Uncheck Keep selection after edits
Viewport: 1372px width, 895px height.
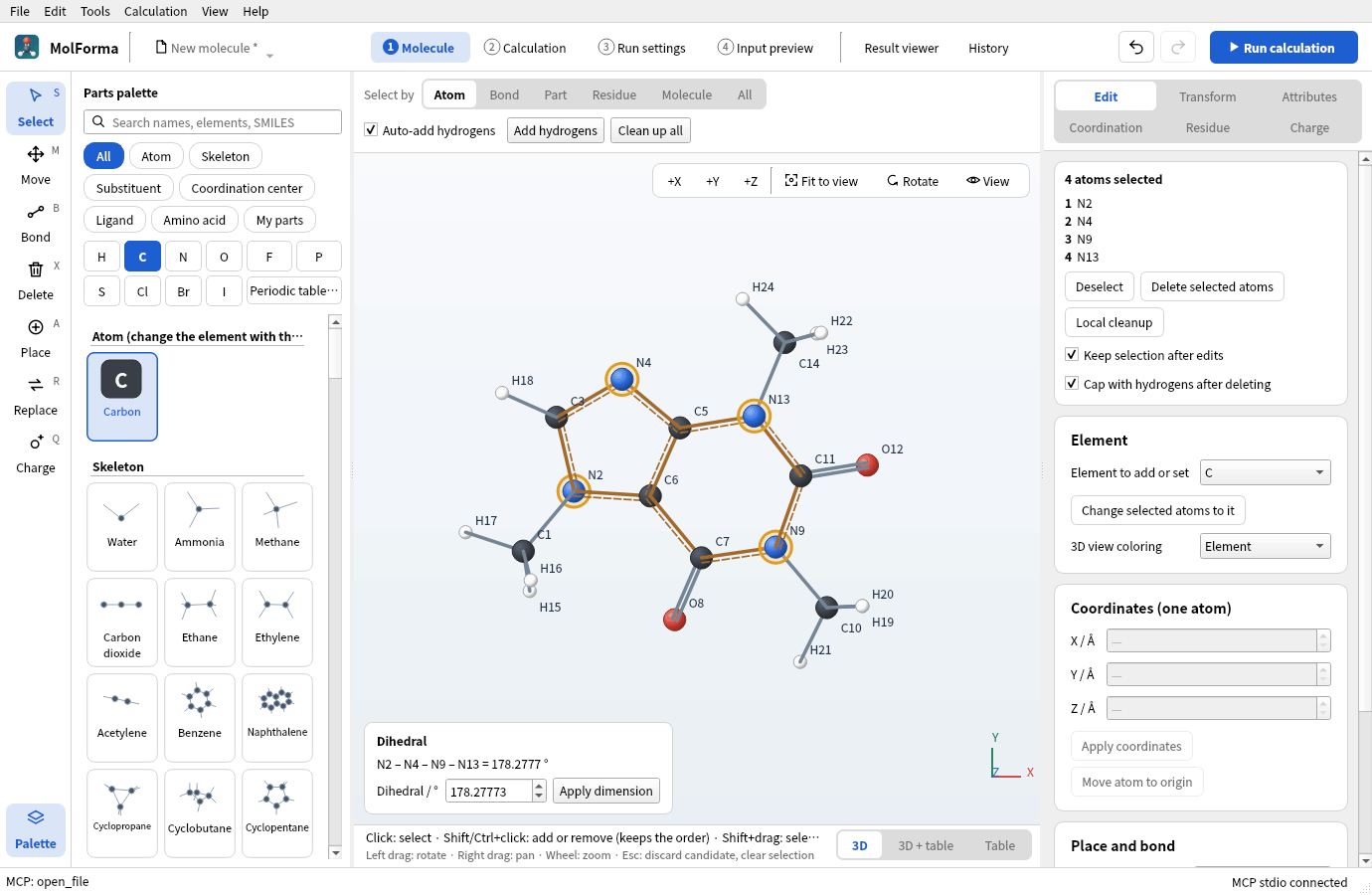point(1072,355)
